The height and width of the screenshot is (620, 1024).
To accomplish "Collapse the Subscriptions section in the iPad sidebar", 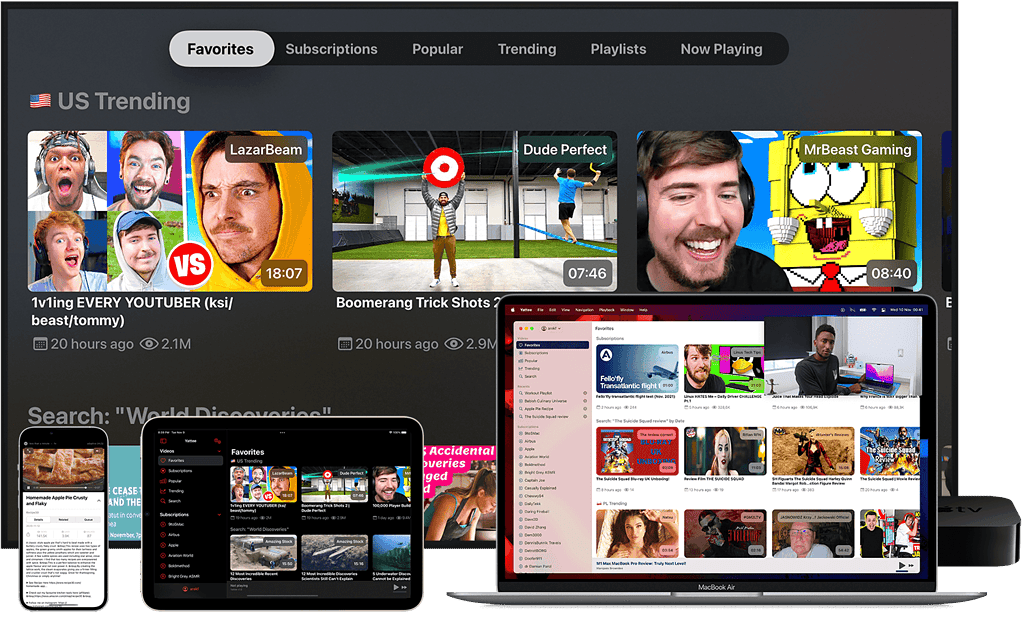I will (x=220, y=514).
